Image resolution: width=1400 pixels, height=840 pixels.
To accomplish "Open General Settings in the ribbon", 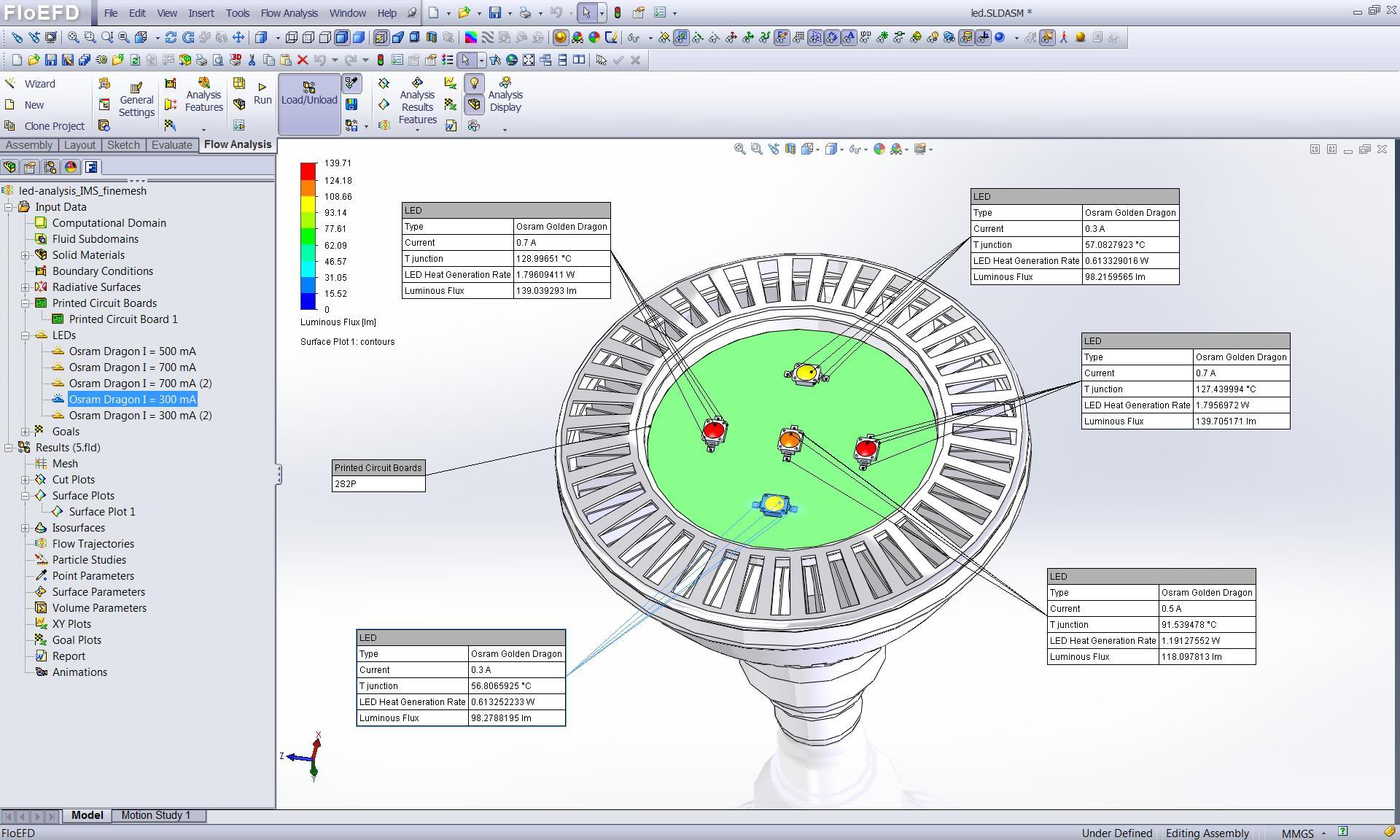I will click(136, 100).
